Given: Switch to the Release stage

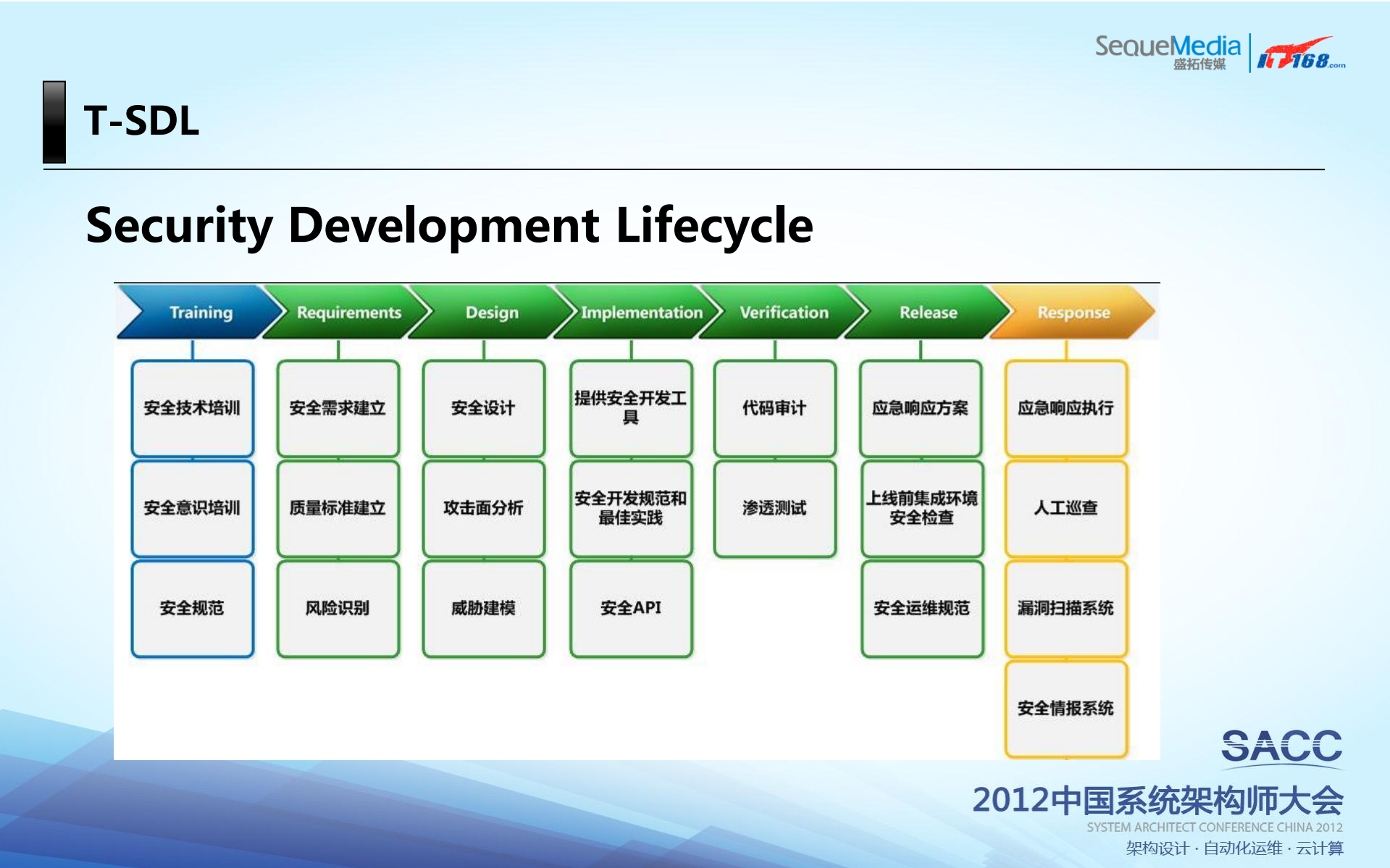Looking at the screenshot, I should 928,313.
